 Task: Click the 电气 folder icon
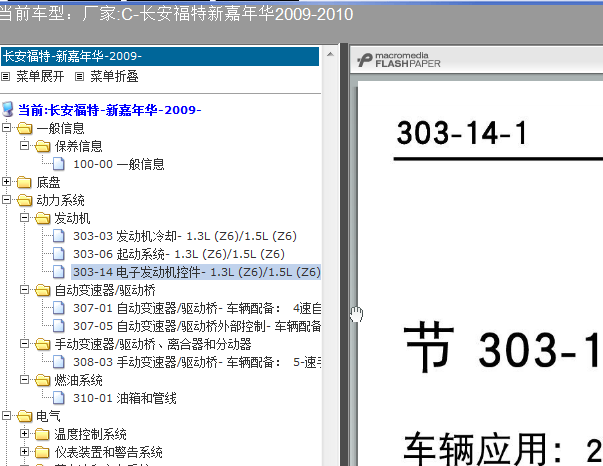click(25, 416)
